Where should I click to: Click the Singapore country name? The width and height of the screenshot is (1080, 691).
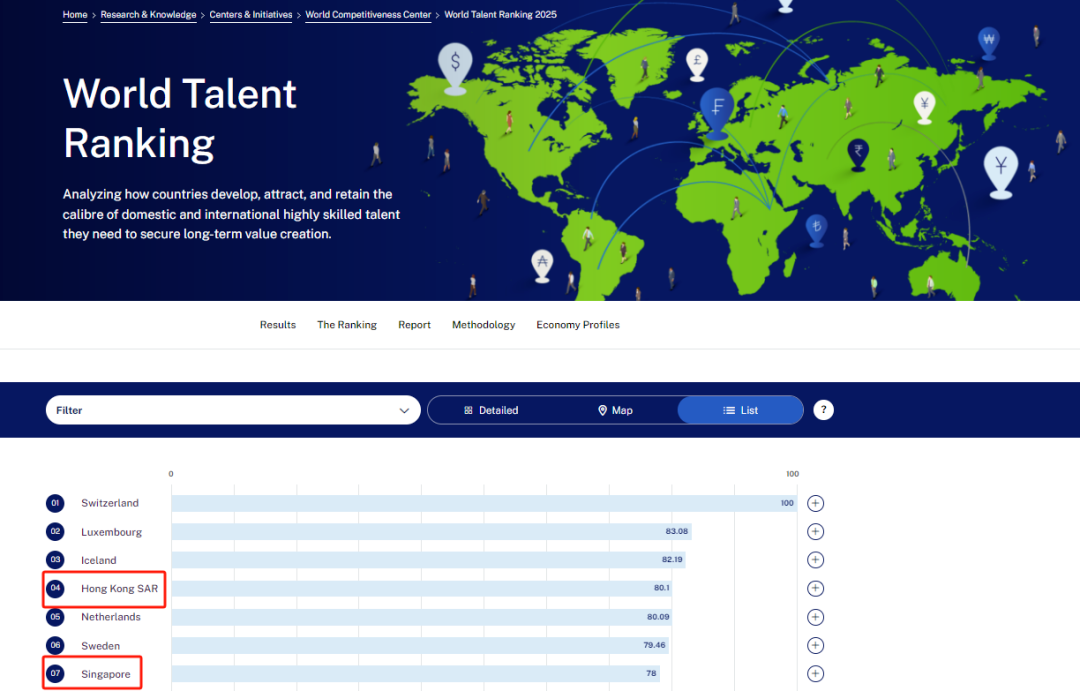(x=105, y=675)
